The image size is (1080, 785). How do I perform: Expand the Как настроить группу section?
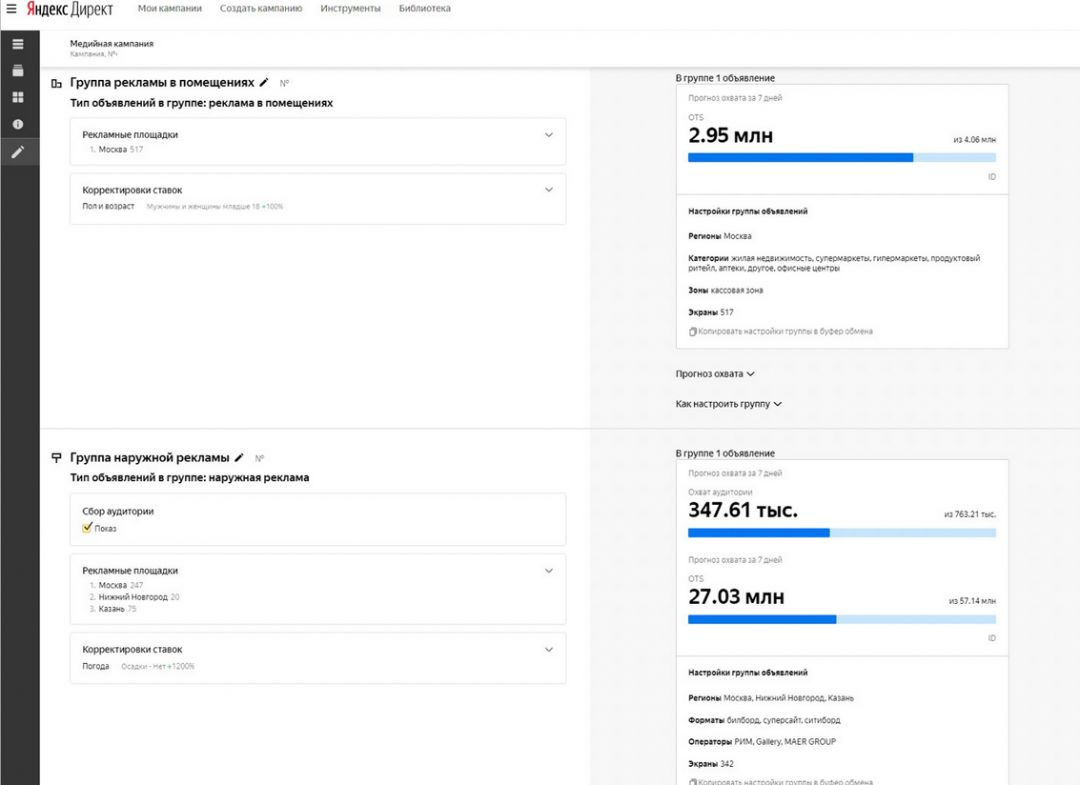point(728,404)
